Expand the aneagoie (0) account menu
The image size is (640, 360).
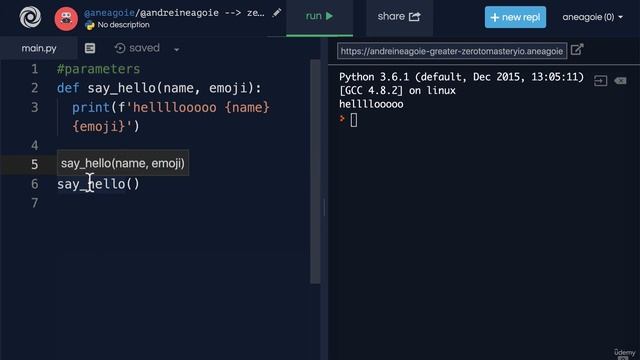point(592,17)
